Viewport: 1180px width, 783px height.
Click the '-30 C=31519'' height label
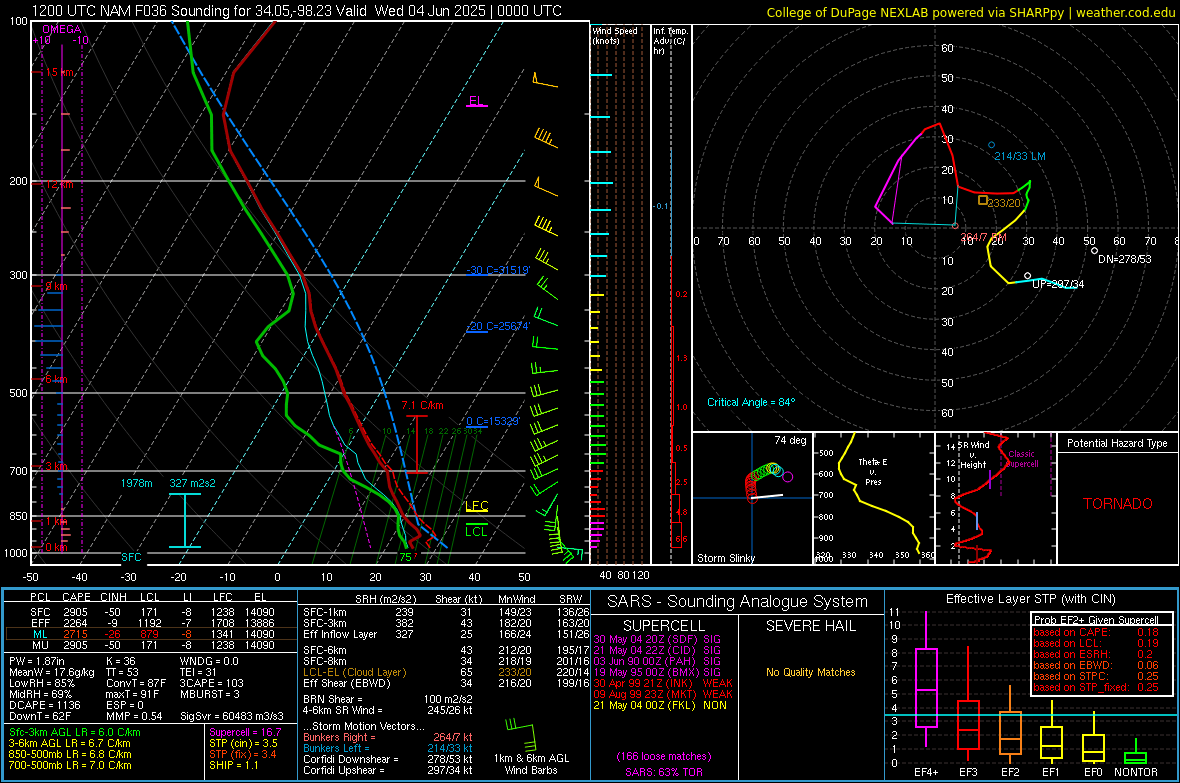pos(497,270)
